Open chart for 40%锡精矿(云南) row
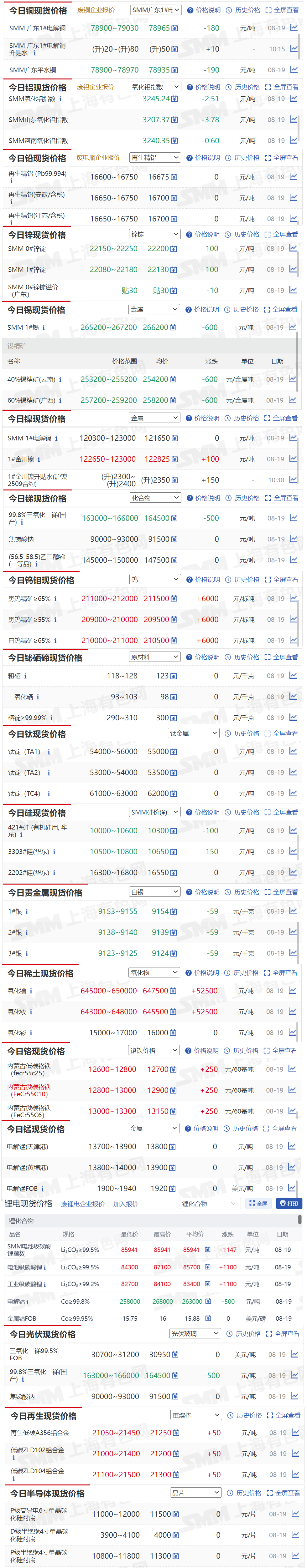 point(292,378)
